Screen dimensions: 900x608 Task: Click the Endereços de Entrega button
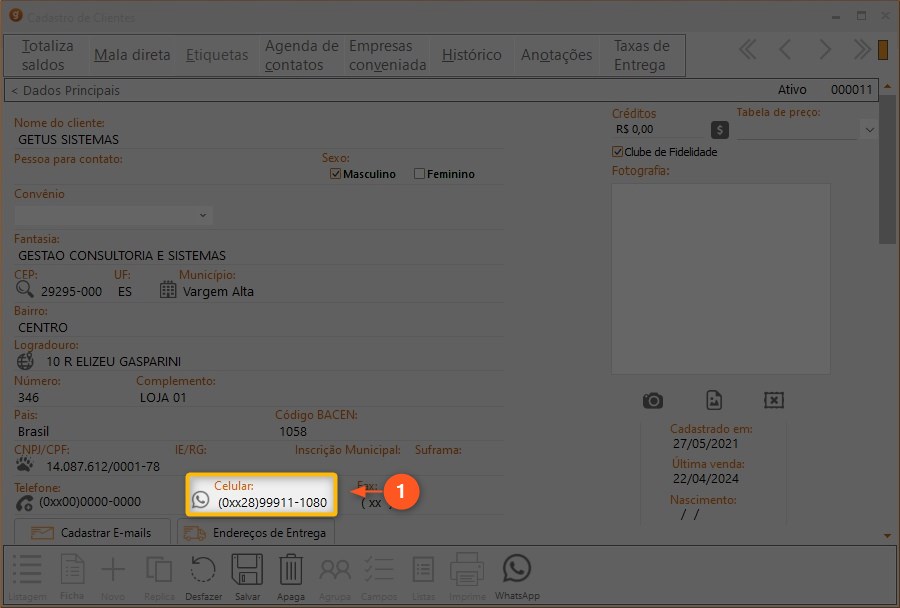click(x=256, y=533)
